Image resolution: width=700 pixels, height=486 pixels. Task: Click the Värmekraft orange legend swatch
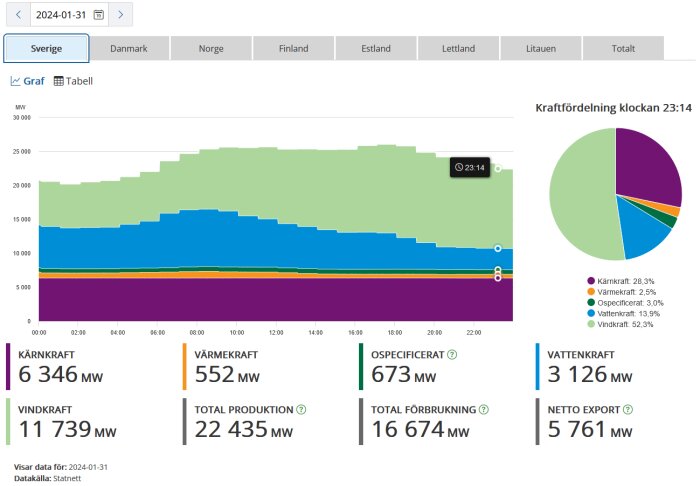pyautogui.click(x=591, y=292)
